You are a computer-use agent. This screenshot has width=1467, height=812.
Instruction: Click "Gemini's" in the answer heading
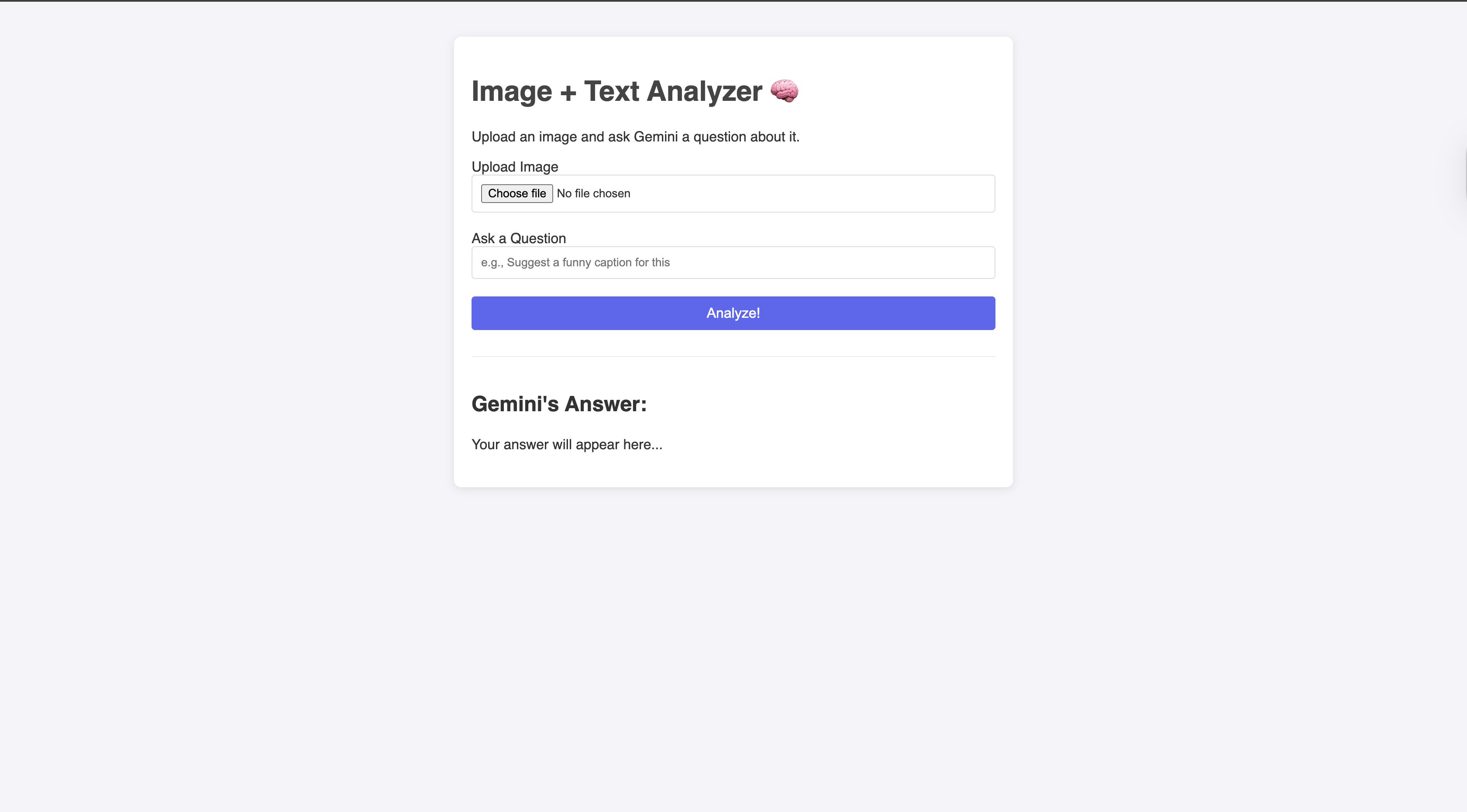515,404
